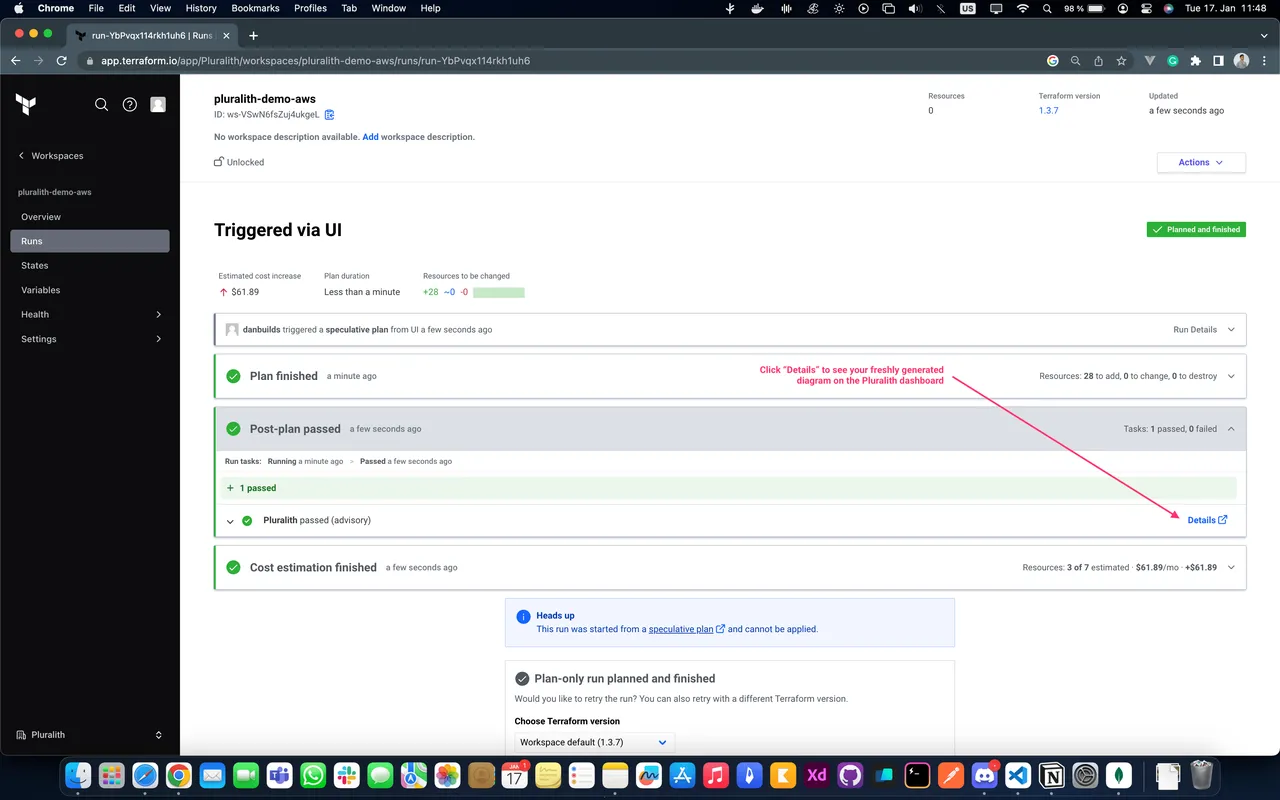The height and width of the screenshot is (800, 1280).
Task: Bookmark this page with the star icon
Action: [x=1121, y=61]
